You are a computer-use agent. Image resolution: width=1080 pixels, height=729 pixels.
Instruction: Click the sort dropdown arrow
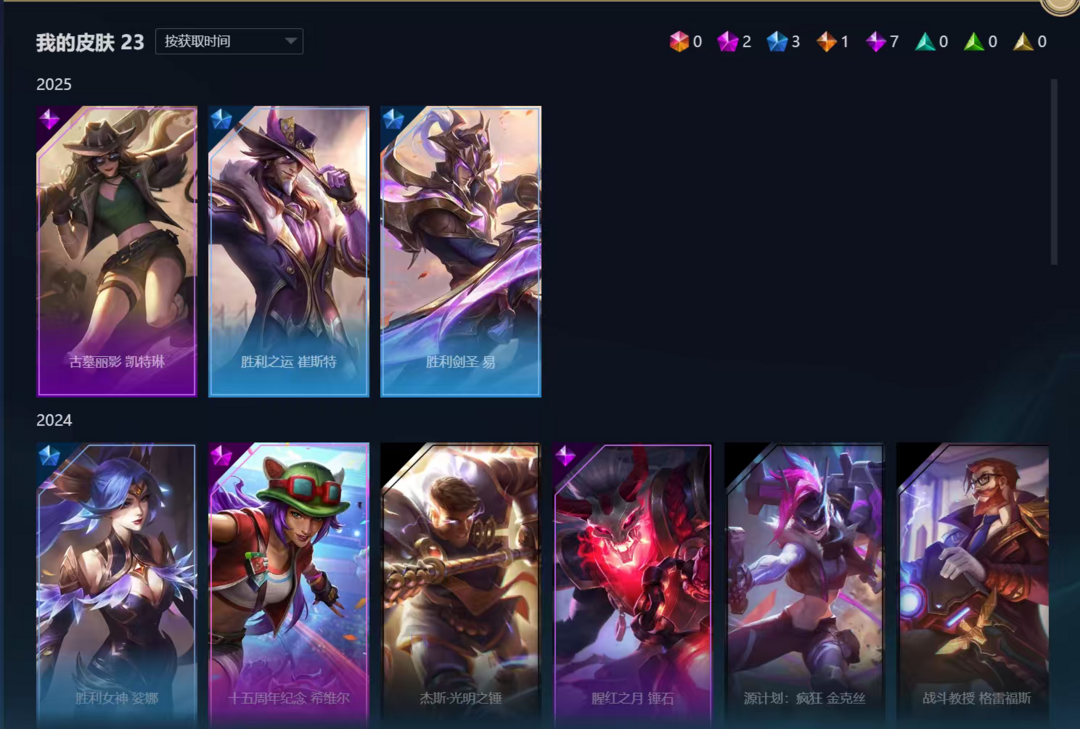pos(291,41)
